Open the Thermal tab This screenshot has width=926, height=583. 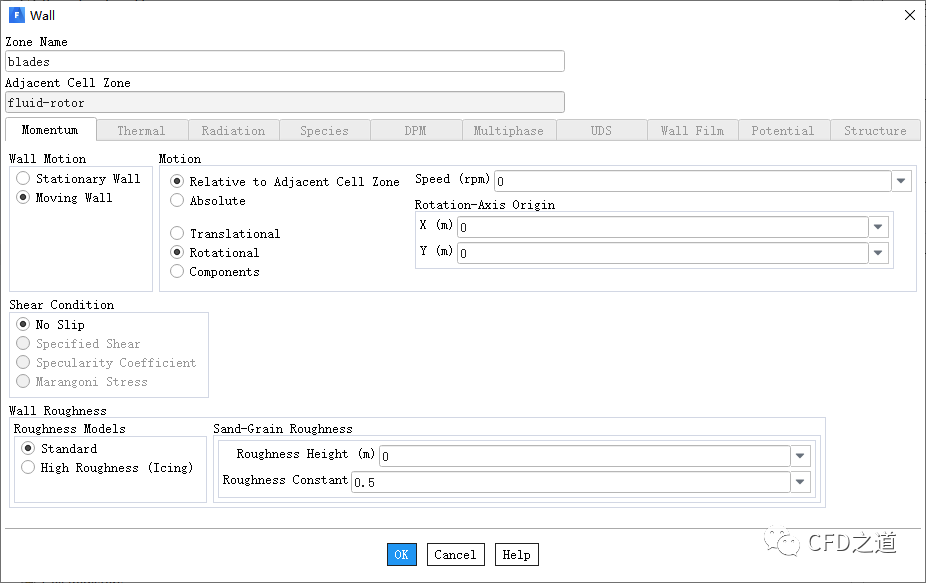click(141, 131)
